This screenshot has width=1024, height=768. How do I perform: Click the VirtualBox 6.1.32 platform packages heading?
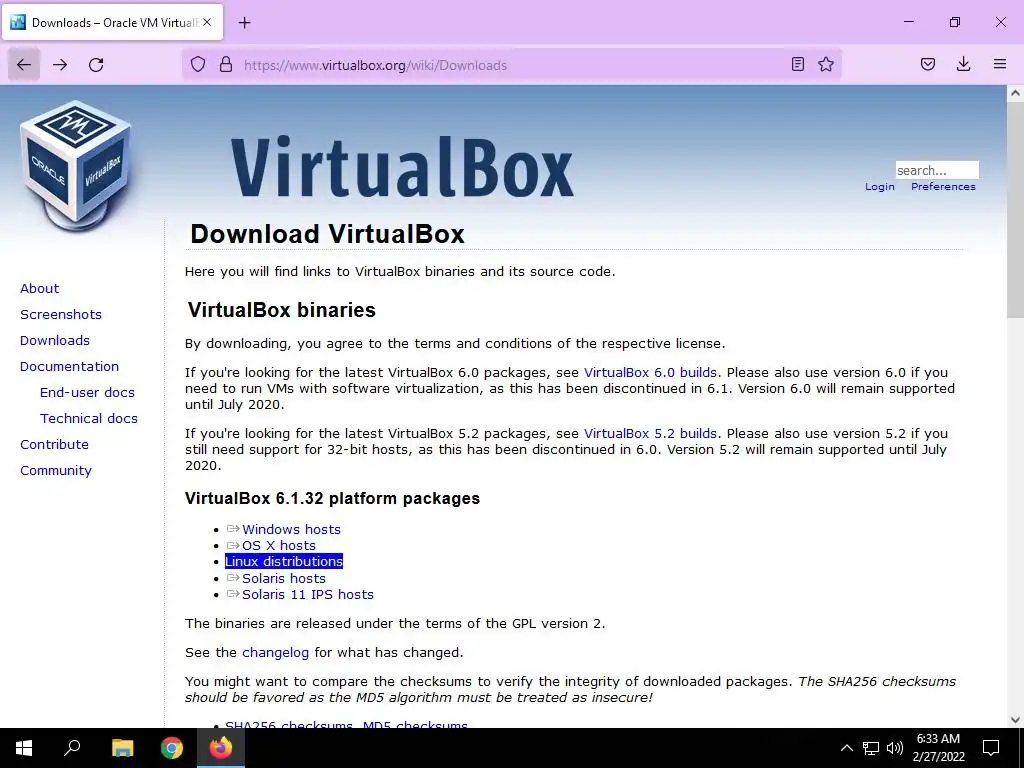(332, 498)
